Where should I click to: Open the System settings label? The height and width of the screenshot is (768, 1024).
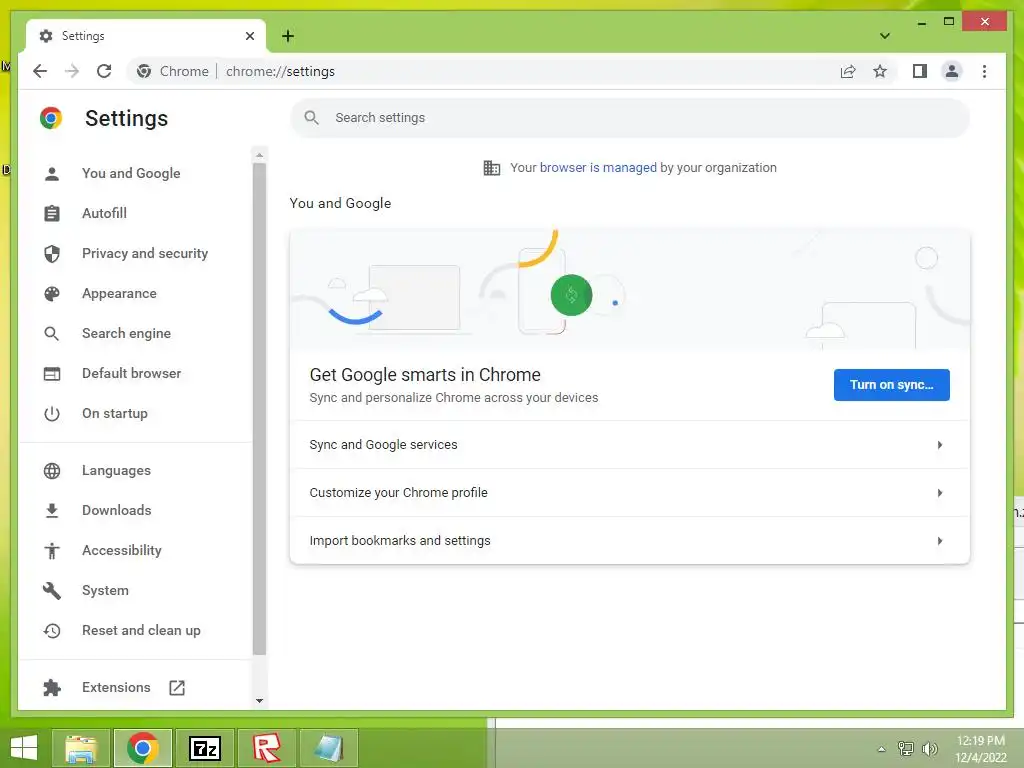[x=105, y=590]
